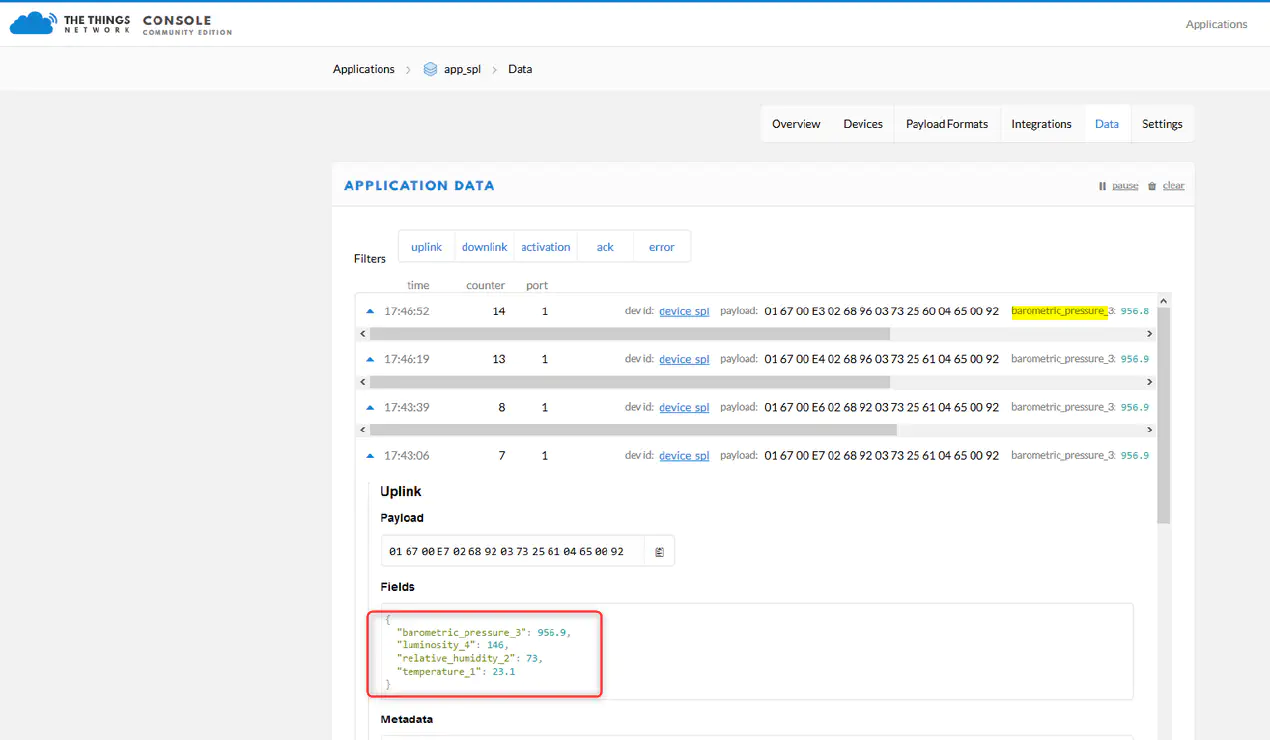Open Applications in the top navigation

[1216, 24]
